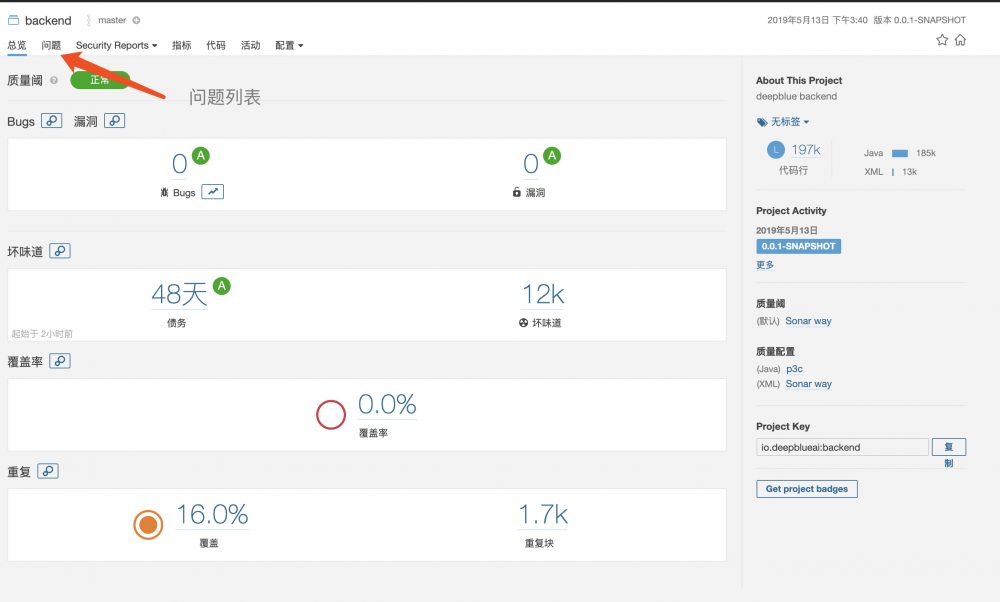
Task: Click inside the Project Key field
Action: [x=842, y=447]
